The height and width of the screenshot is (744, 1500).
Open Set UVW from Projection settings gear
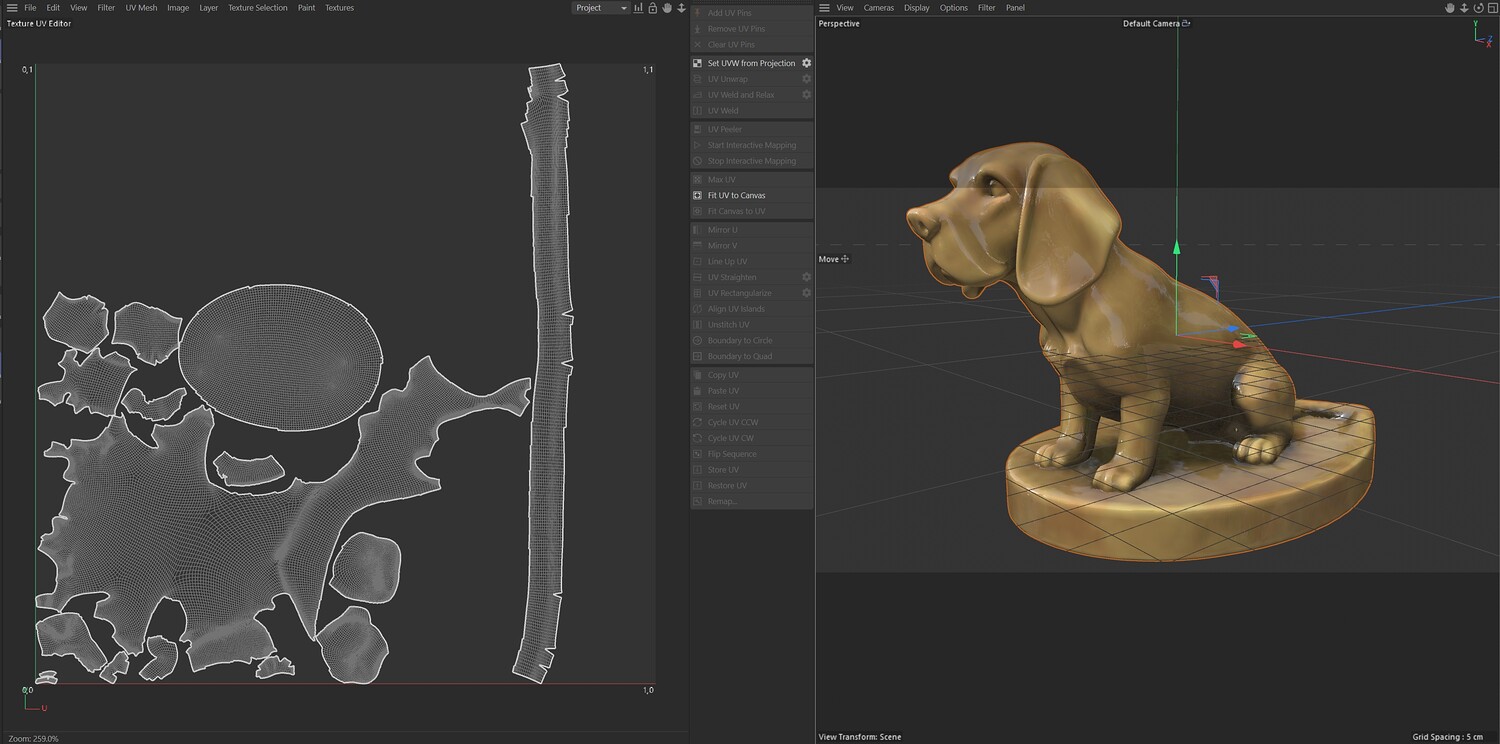[806, 63]
